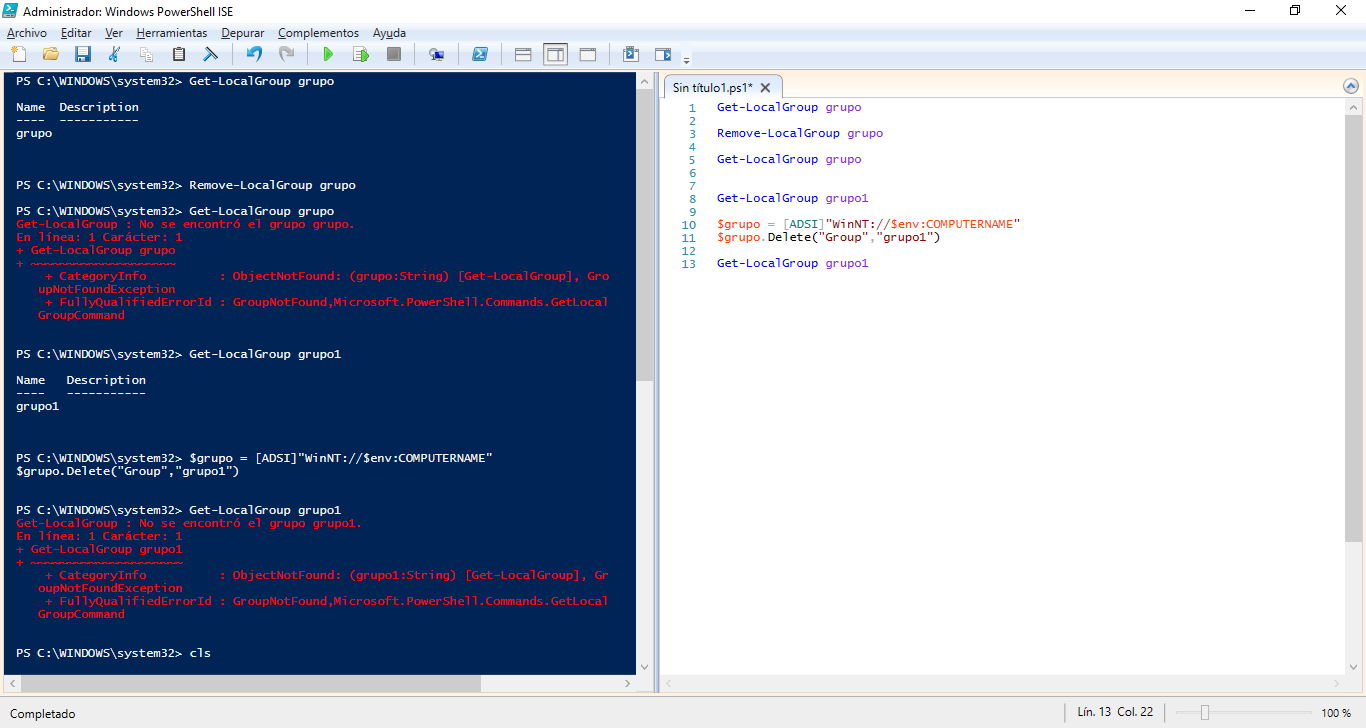Open the Archivo menu

[27, 33]
